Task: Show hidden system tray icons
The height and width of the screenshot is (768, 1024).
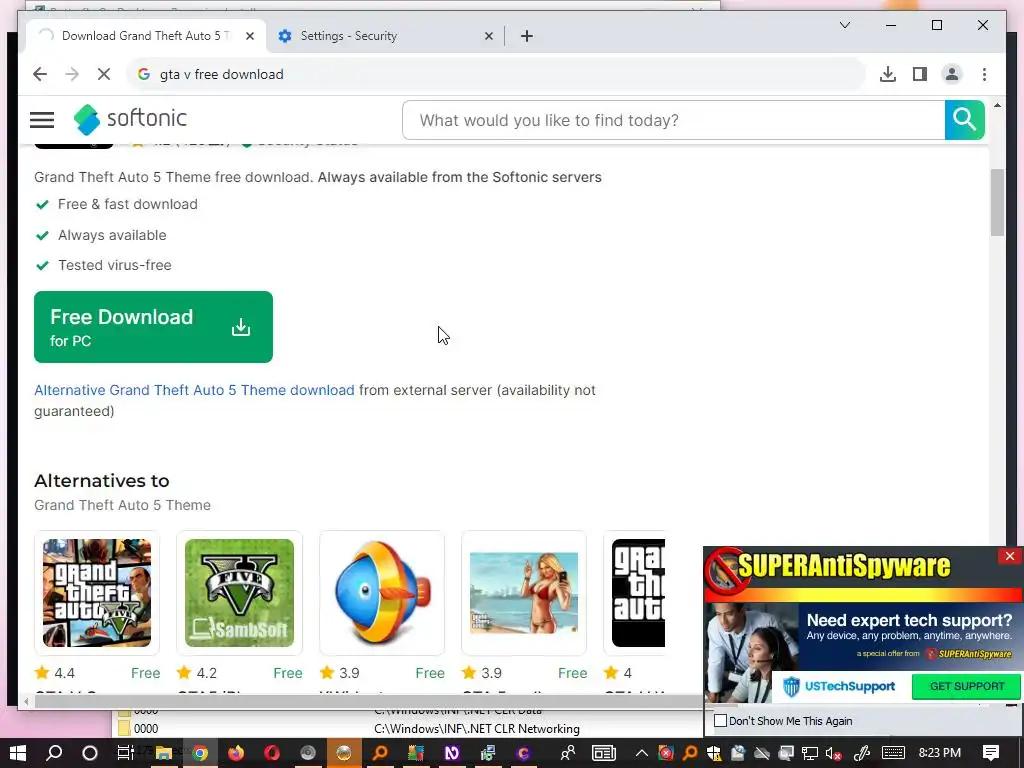Action: (x=641, y=753)
